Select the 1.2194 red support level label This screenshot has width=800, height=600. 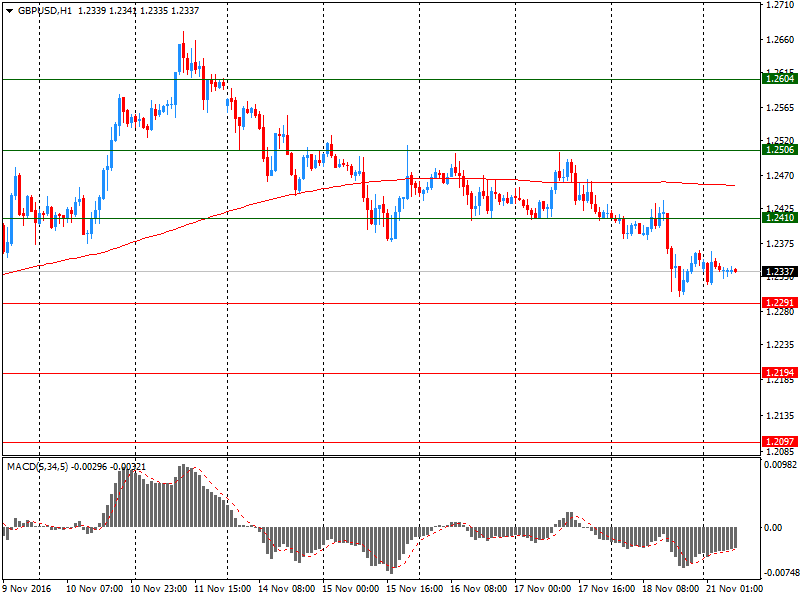pos(779,372)
